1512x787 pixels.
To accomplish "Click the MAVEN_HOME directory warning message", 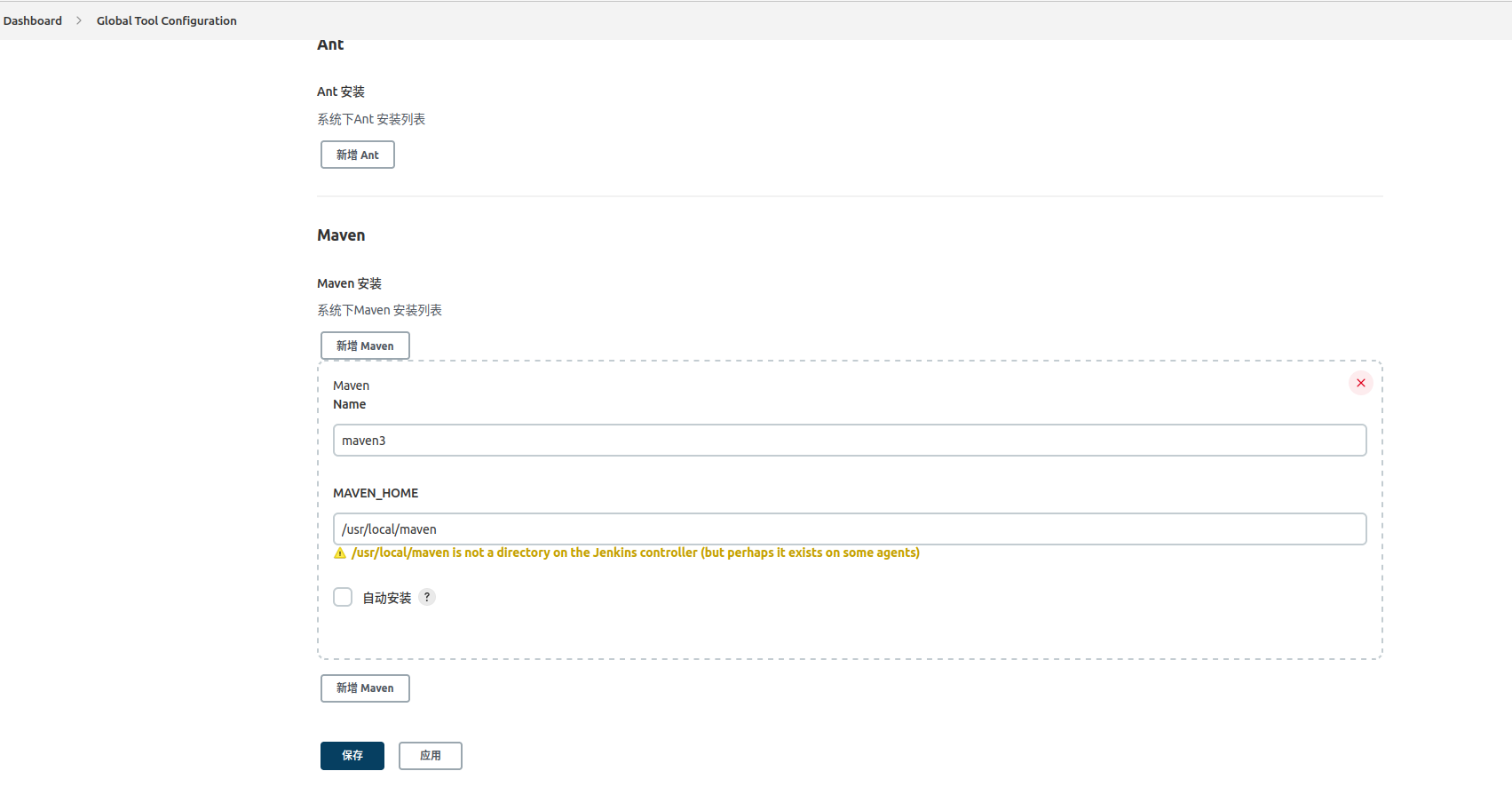I will pyautogui.click(x=636, y=552).
